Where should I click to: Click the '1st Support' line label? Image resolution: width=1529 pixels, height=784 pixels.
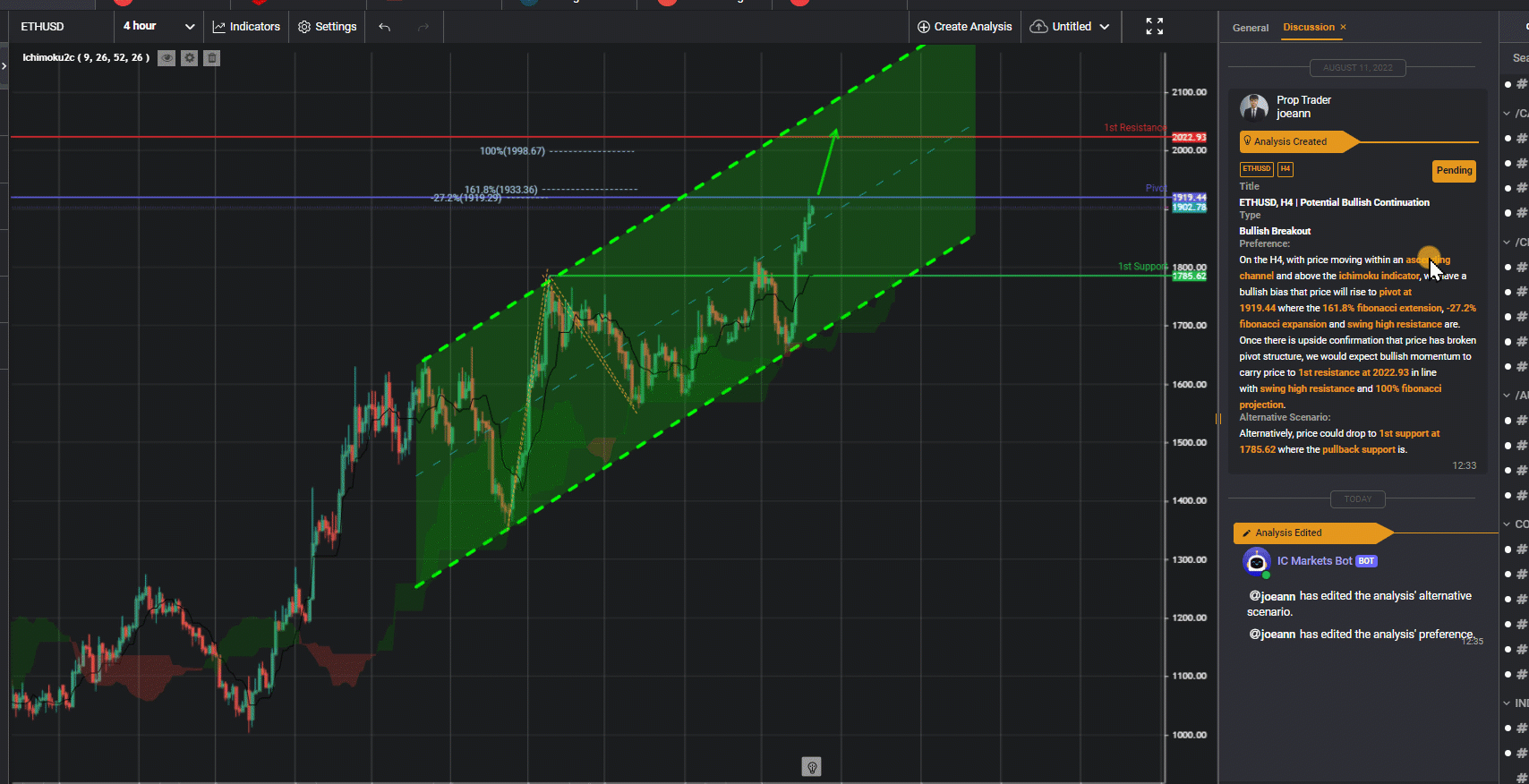(1142, 267)
